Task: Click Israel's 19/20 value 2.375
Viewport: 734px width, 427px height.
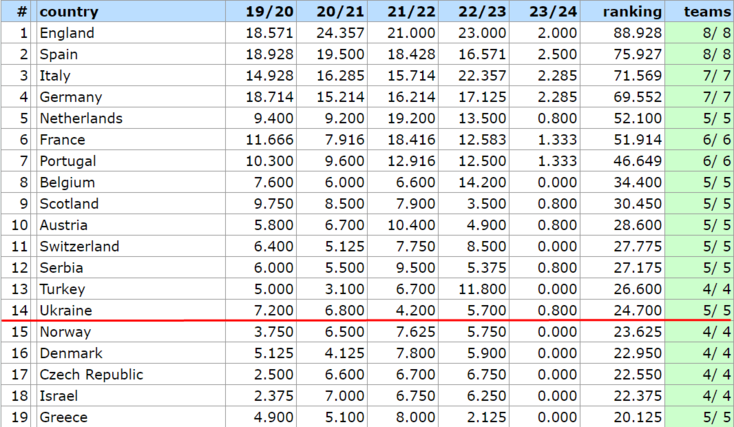Action: click(x=274, y=396)
